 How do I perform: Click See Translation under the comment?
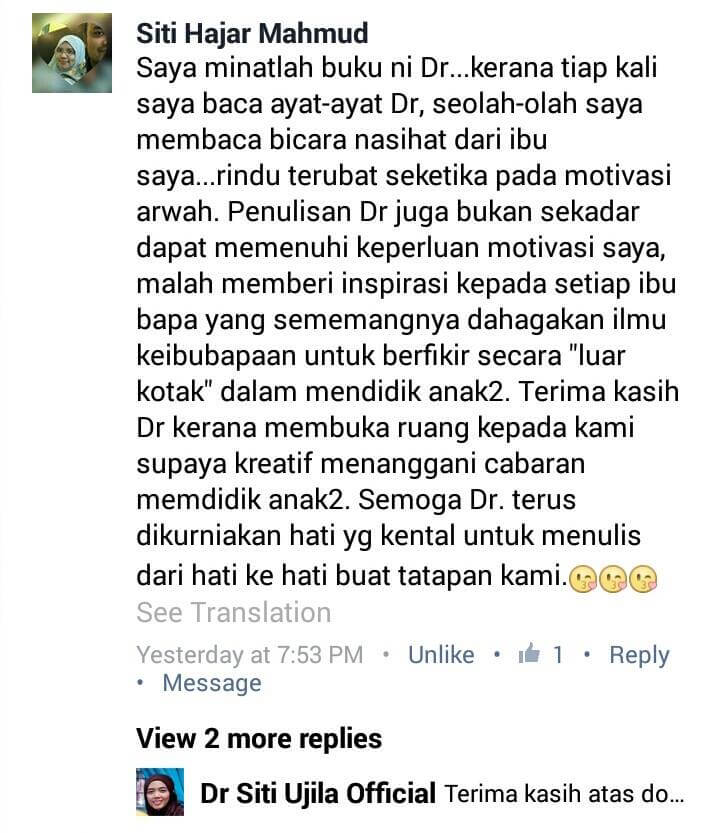pos(234,613)
